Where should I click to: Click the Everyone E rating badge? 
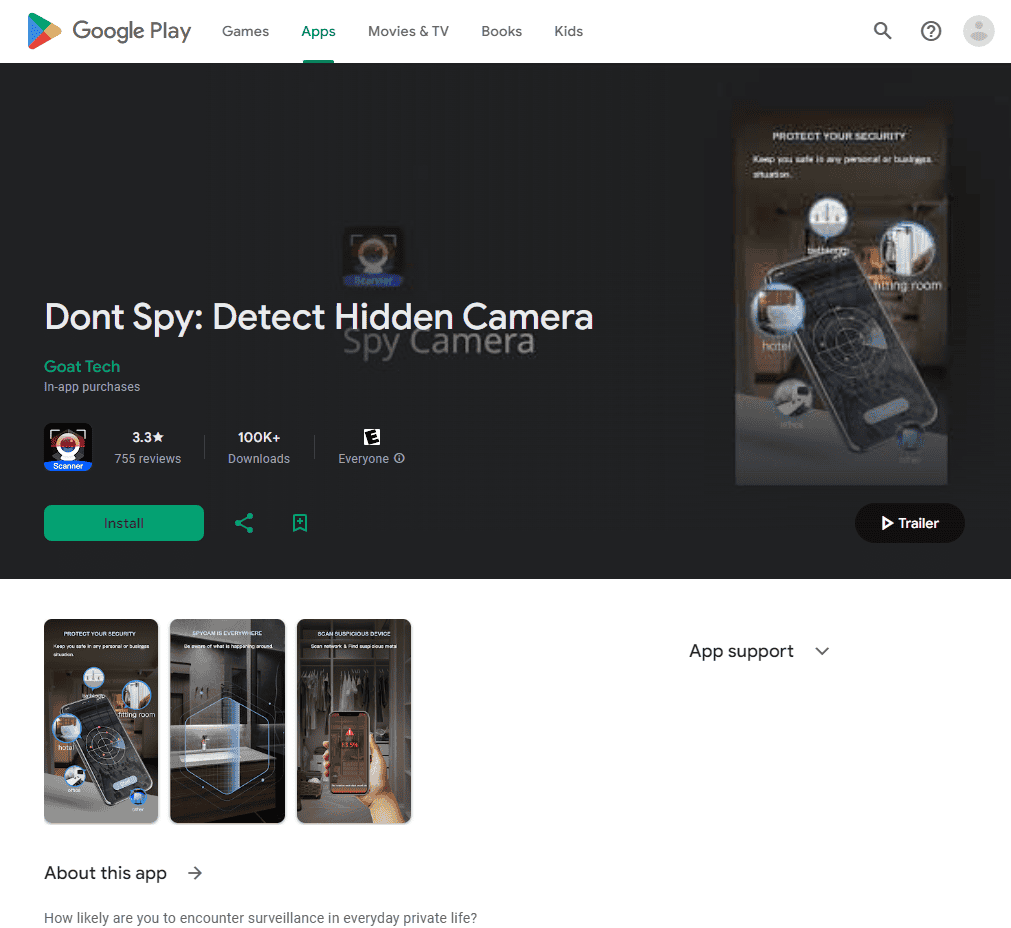pyautogui.click(x=371, y=437)
